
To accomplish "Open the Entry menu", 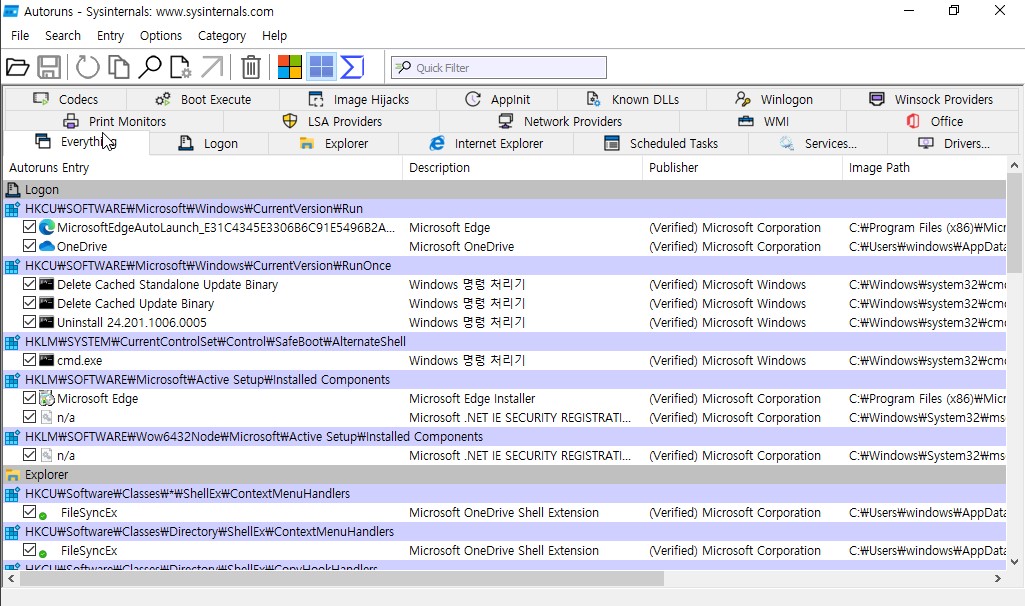I will coord(110,36).
